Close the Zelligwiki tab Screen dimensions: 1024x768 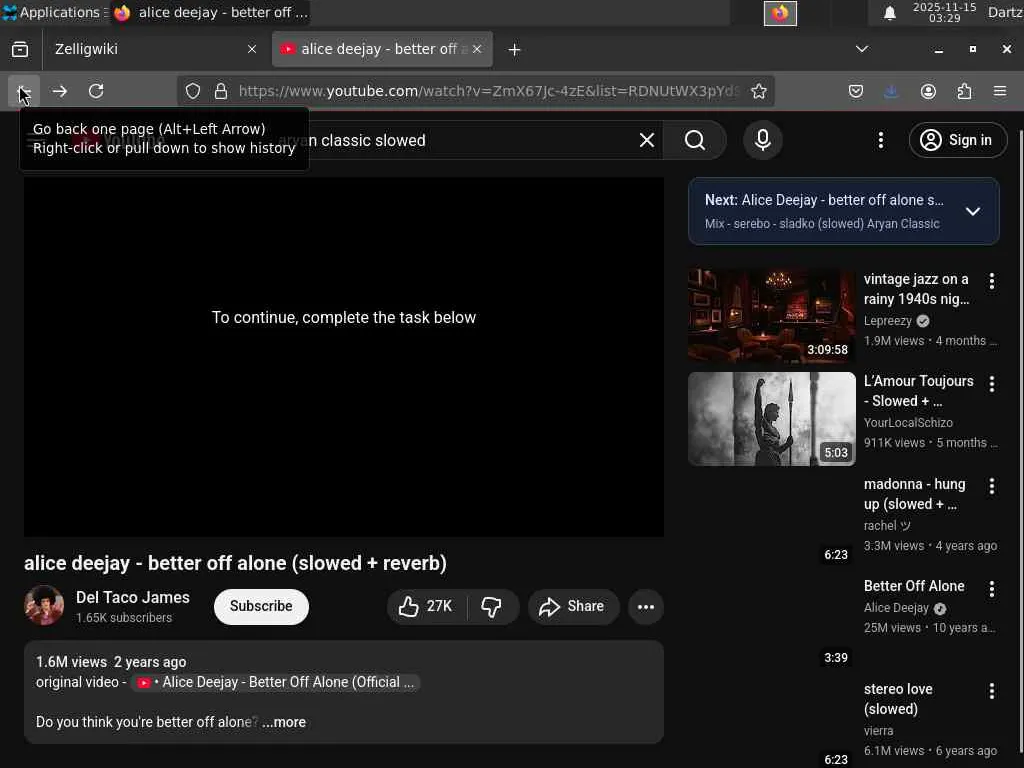click(251, 50)
